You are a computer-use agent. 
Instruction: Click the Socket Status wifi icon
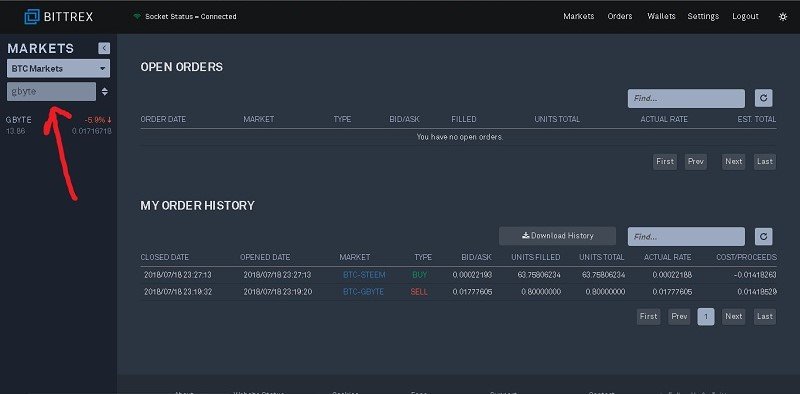click(137, 16)
